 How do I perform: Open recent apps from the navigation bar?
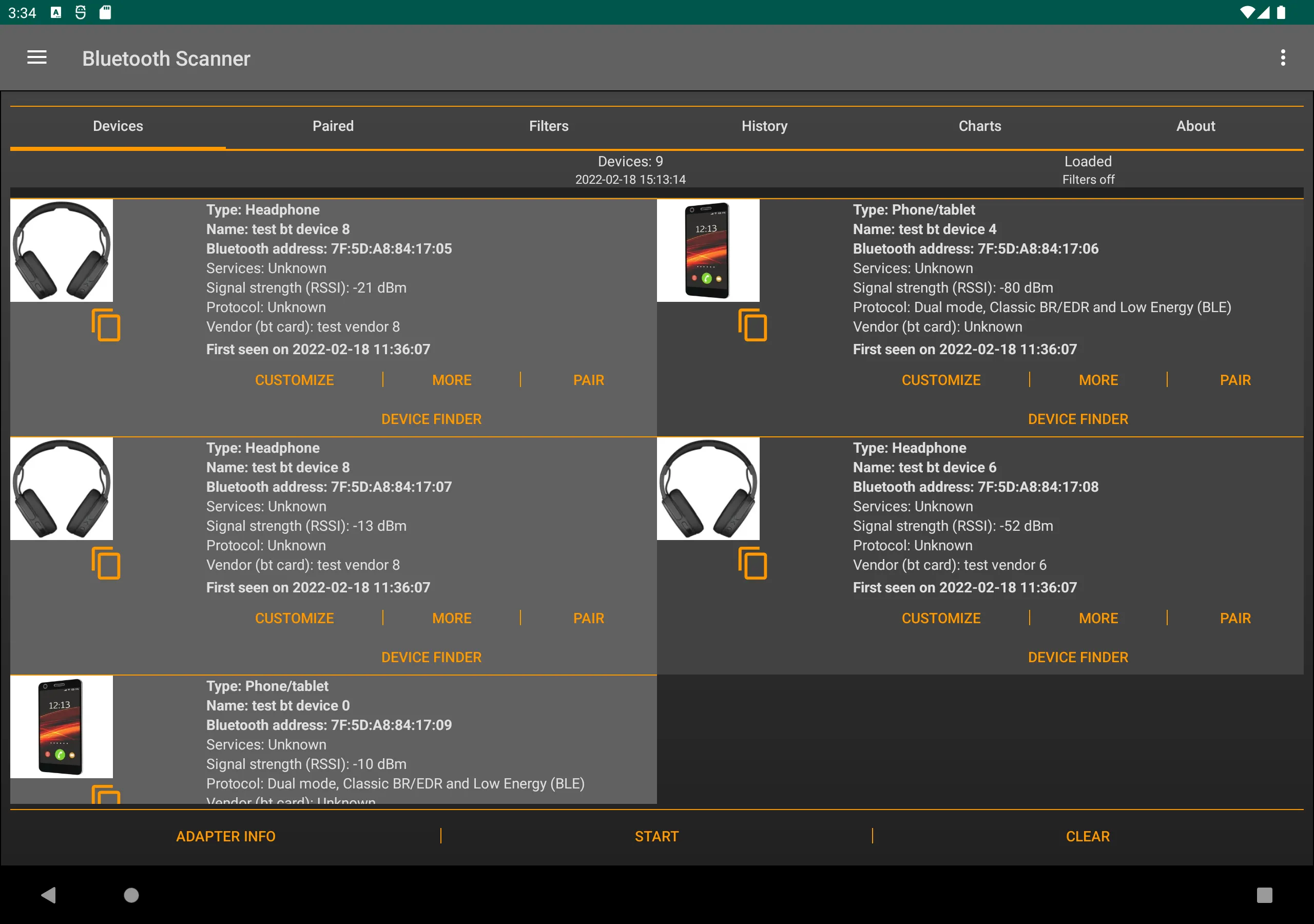1265,896
